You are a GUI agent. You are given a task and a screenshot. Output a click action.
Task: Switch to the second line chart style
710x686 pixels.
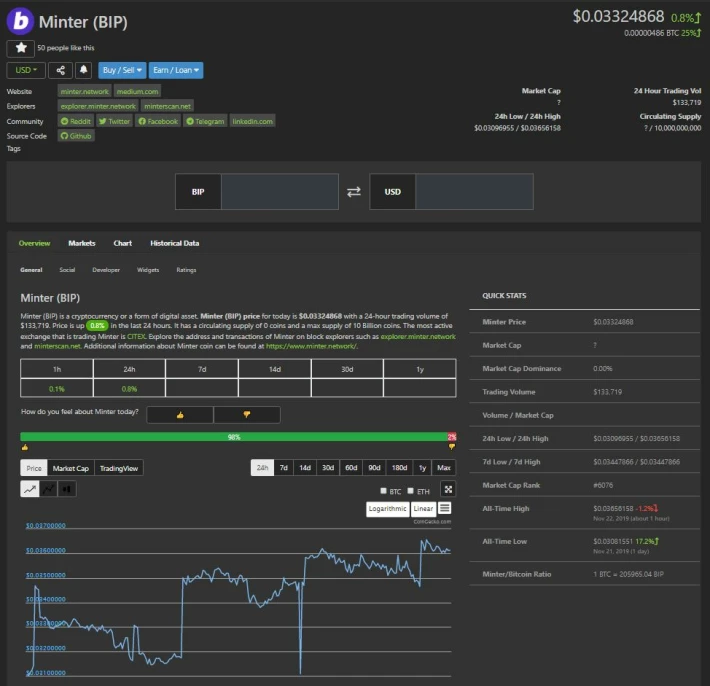[48, 489]
